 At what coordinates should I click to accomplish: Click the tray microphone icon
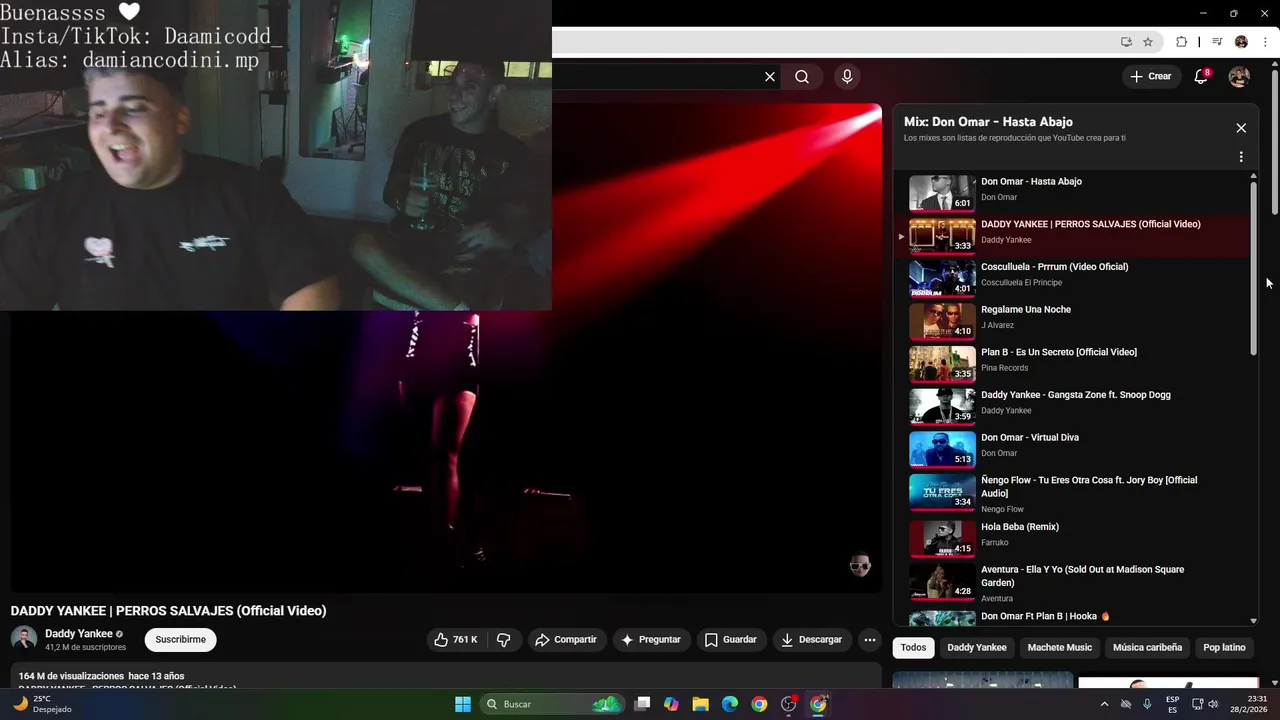tap(1147, 704)
